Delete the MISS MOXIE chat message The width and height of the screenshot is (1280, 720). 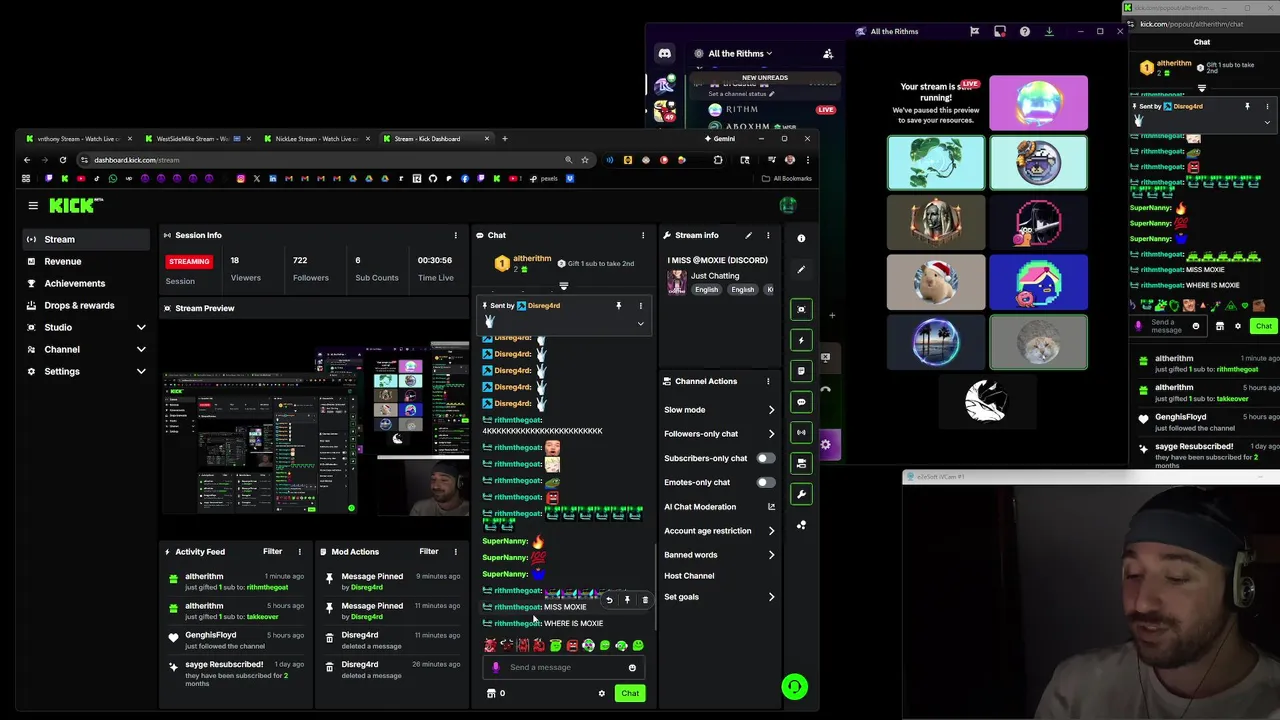click(645, 600)
